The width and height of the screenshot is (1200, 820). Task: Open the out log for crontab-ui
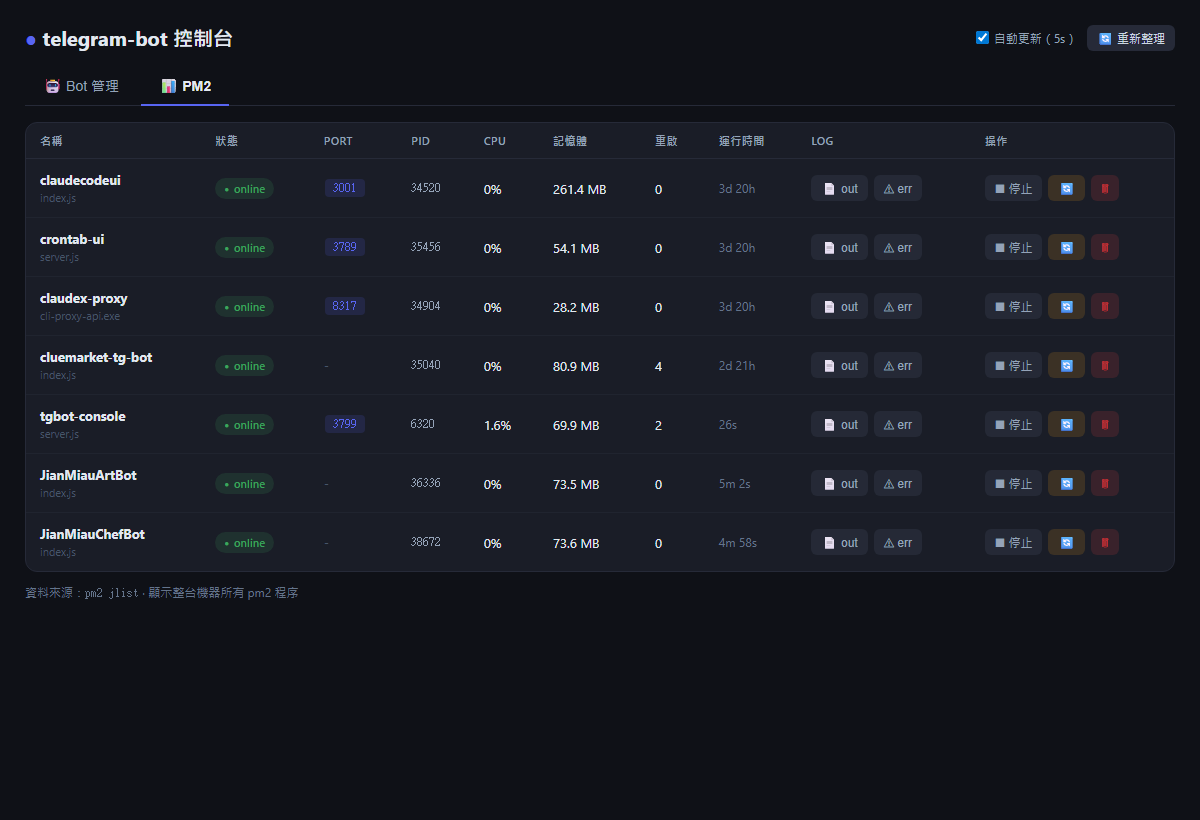[x=839, y=247]
